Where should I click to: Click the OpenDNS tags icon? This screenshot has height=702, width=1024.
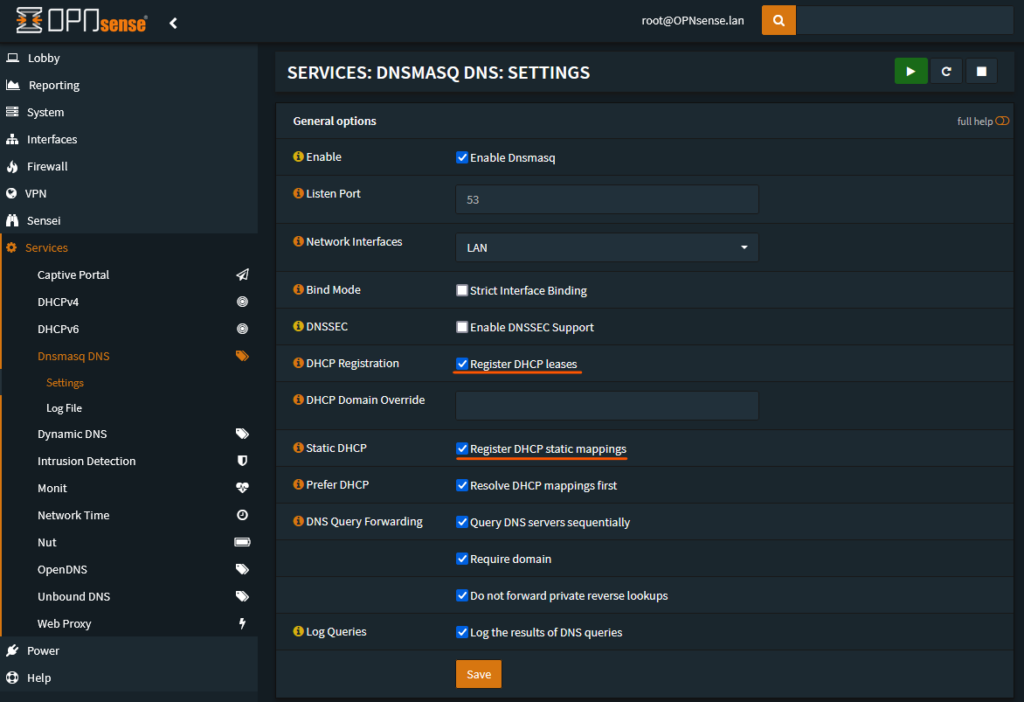(242, 569)
